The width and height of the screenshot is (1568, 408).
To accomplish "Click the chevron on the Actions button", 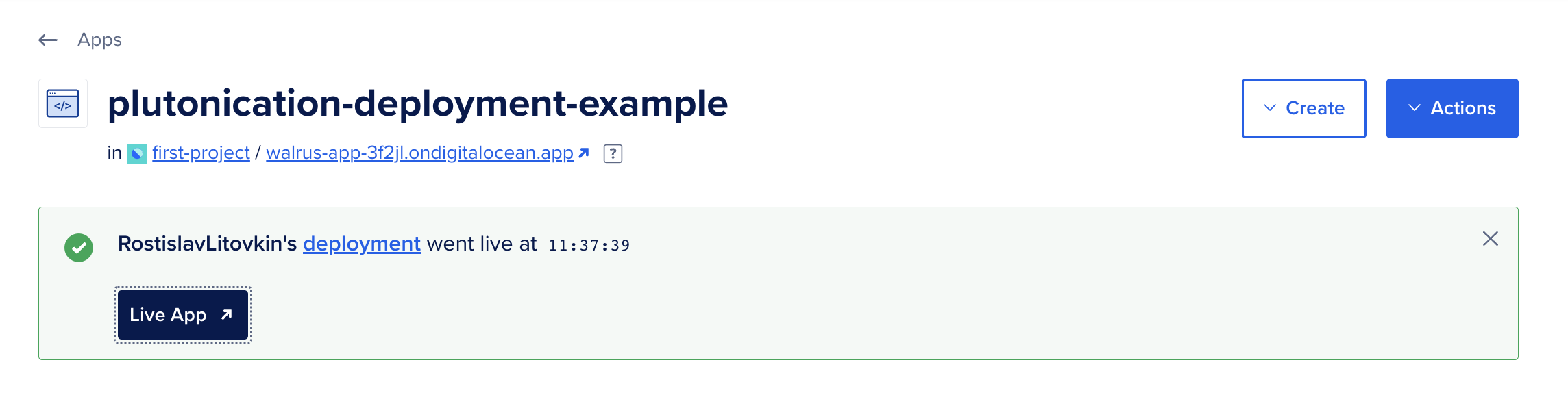I will point(1414,108).
